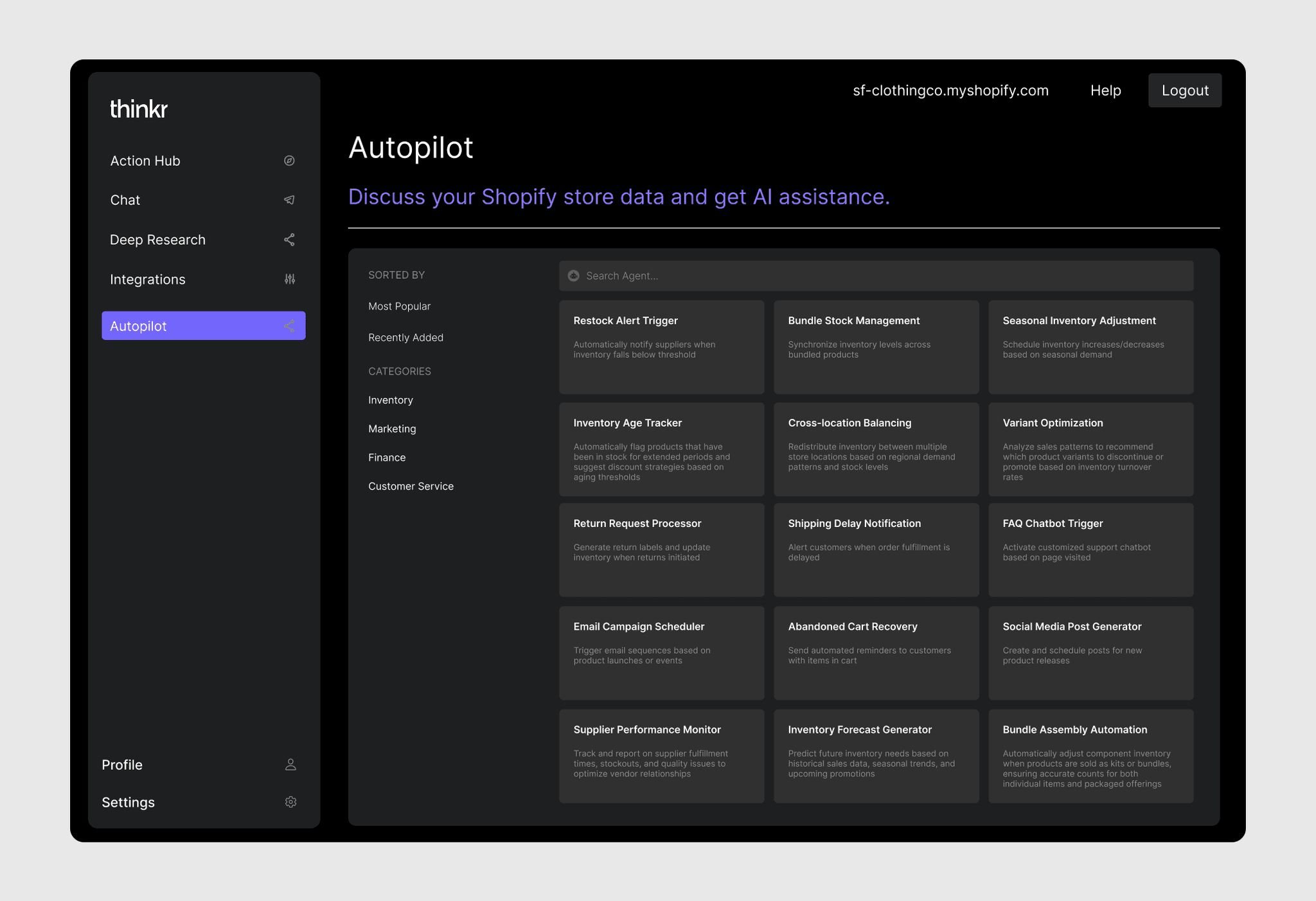1316x901 pixels.
Task: Open Action Hub via the compass icon
Action: point(289,161)
